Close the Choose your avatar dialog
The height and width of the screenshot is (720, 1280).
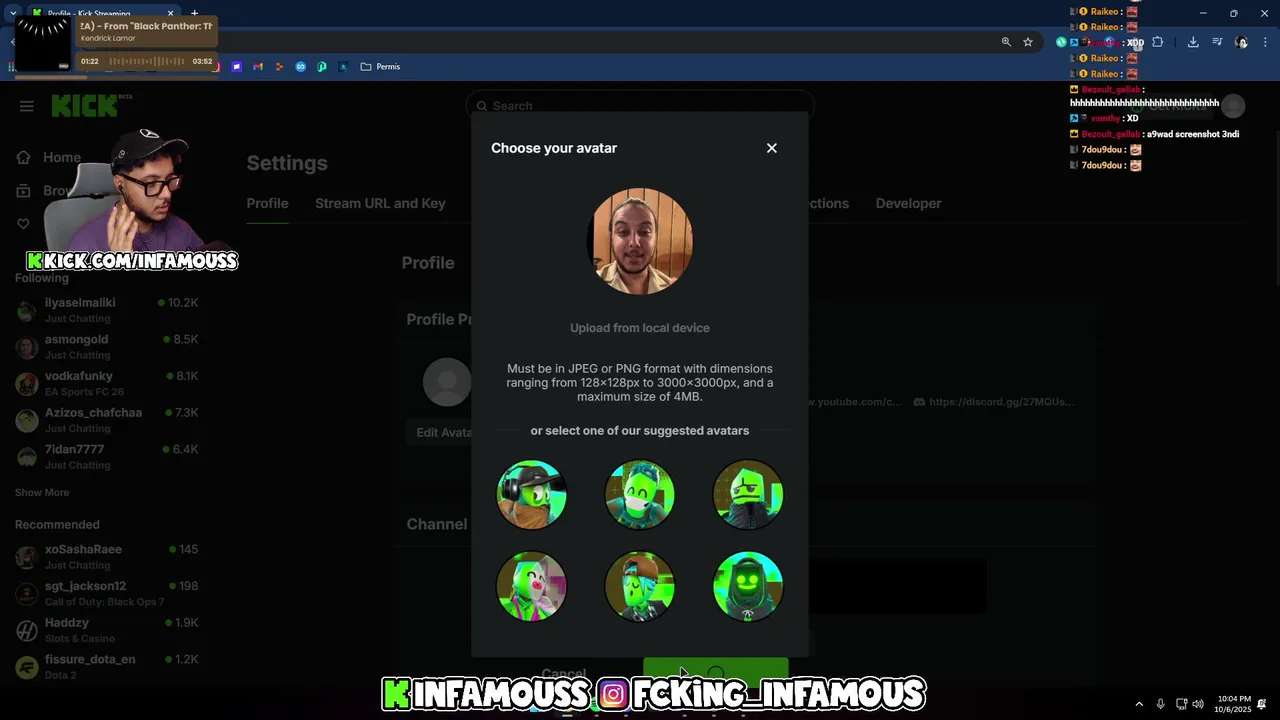[771, 148]
